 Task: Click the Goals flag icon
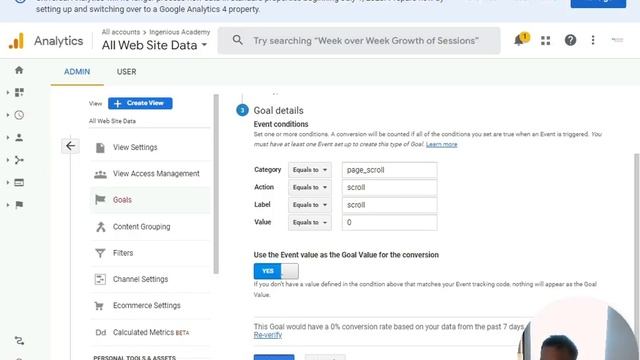[100, 200]
